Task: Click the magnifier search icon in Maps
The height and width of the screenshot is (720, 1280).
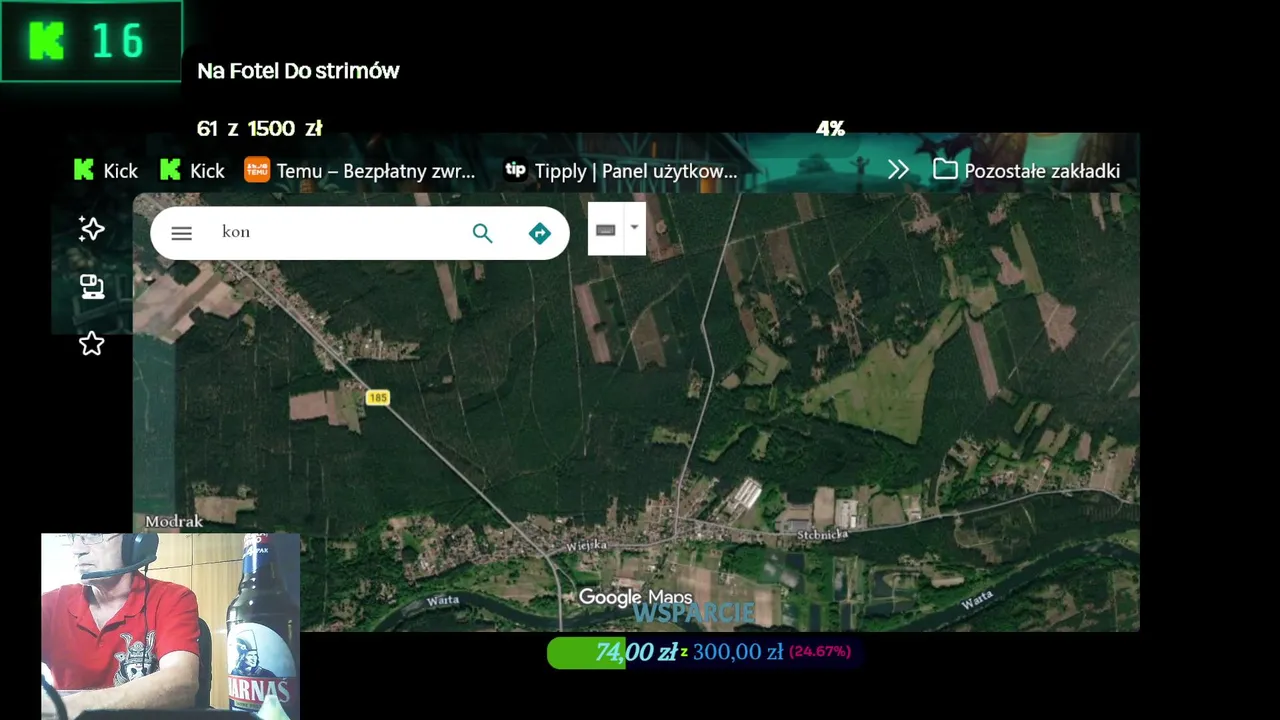Action: click(482, 233)
